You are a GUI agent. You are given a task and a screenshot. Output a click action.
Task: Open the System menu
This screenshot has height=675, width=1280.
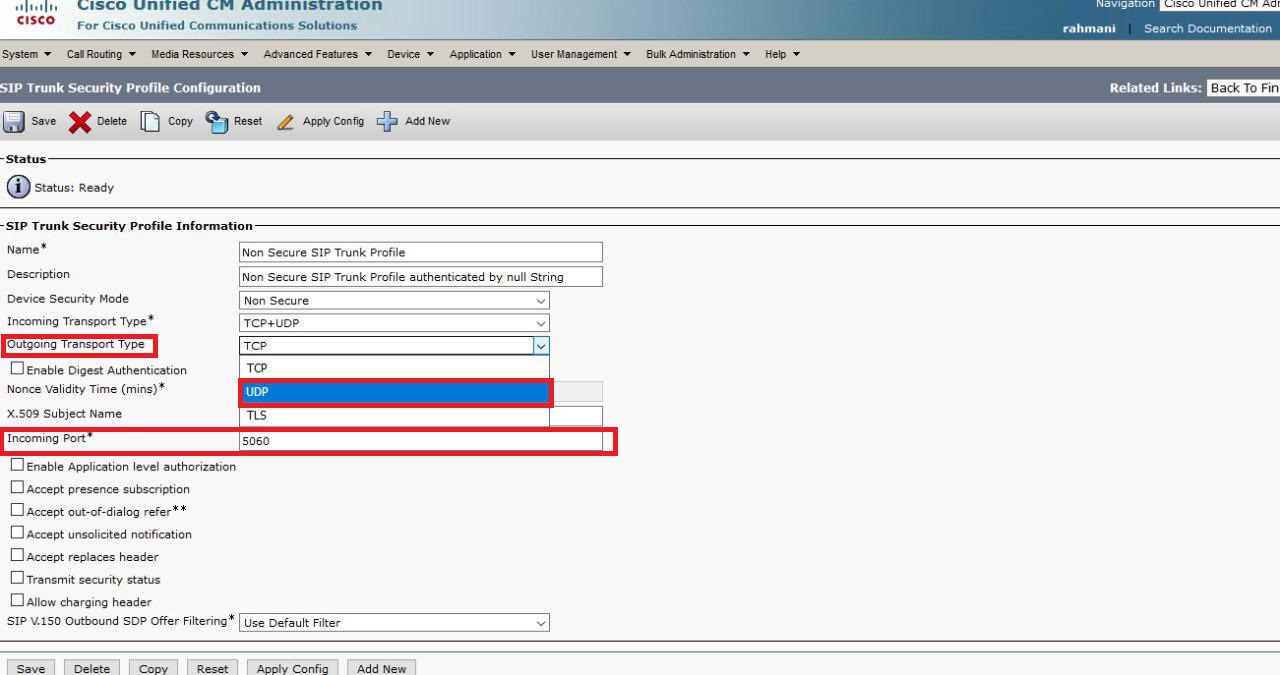point(27,54)
